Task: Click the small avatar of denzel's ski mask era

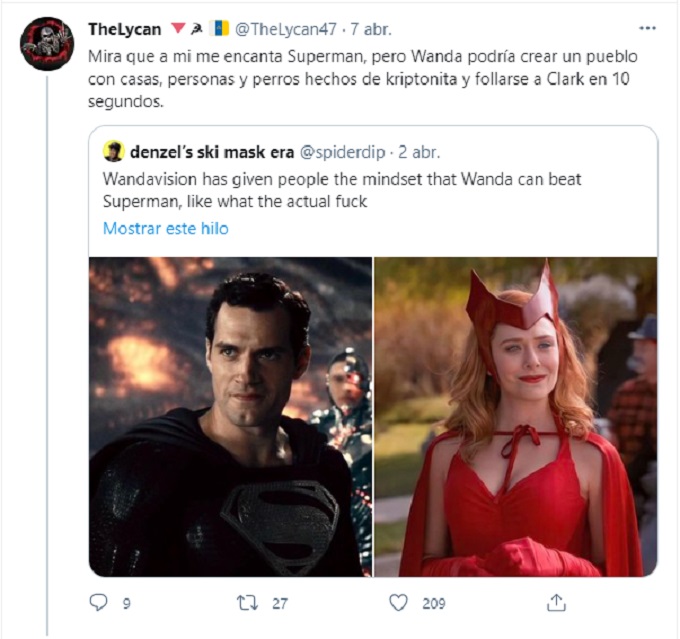Action: coord(113,152)
